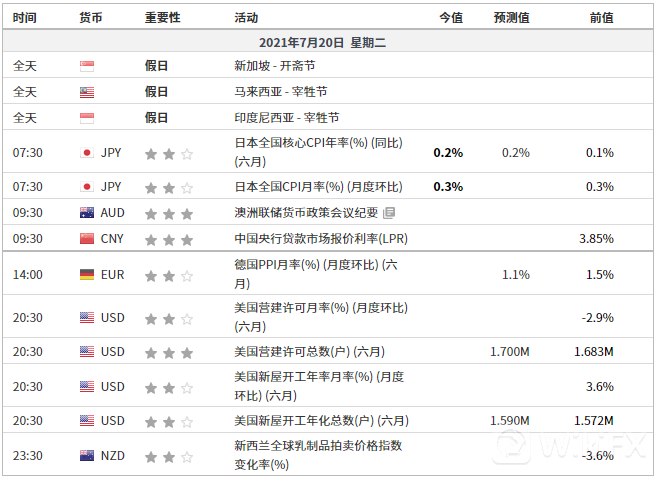Click the 时间 column header
The image size is (657, 480).
[27, 18]
